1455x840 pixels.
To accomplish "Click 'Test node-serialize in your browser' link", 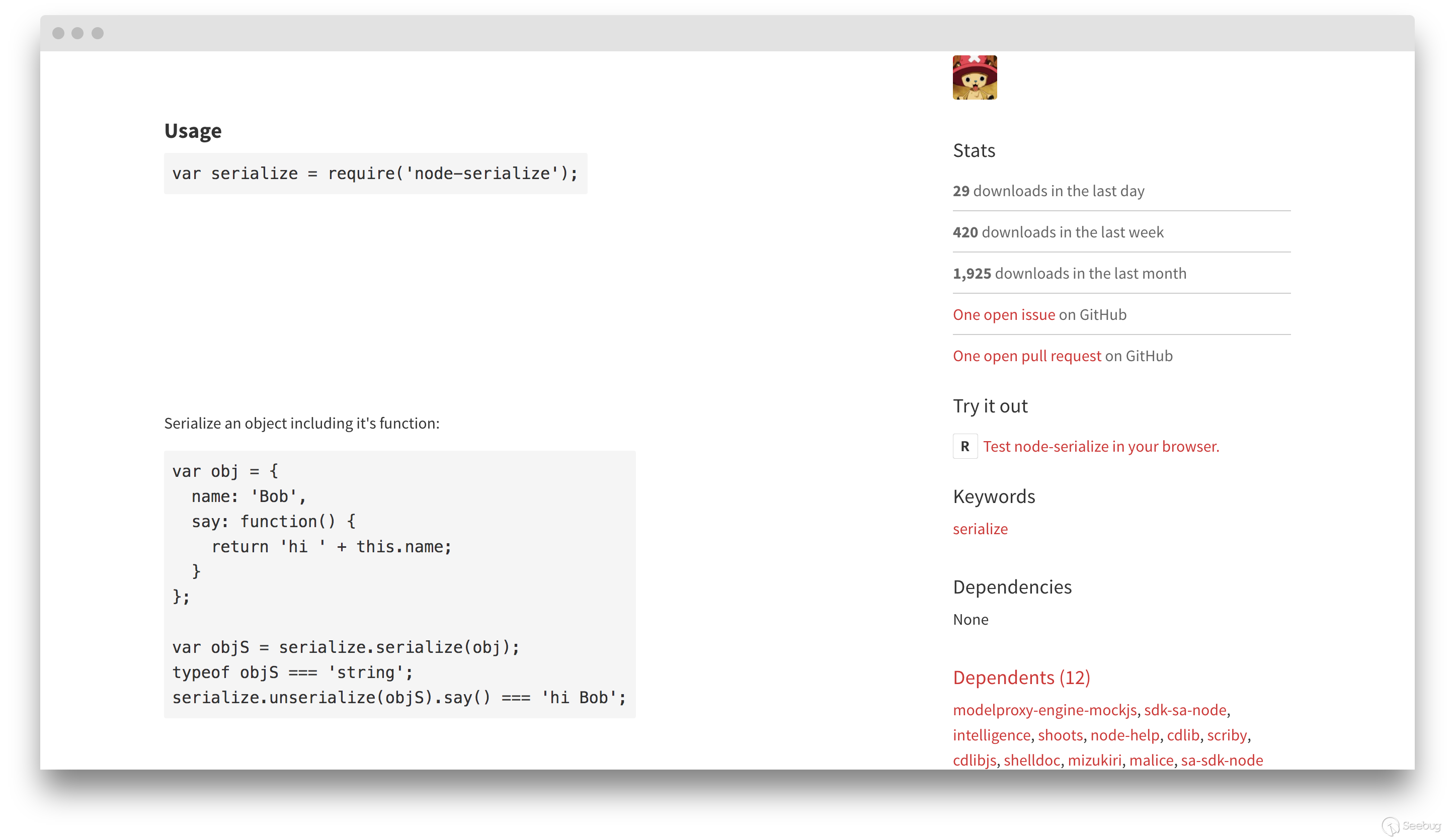I will (x=1100, y=446).
